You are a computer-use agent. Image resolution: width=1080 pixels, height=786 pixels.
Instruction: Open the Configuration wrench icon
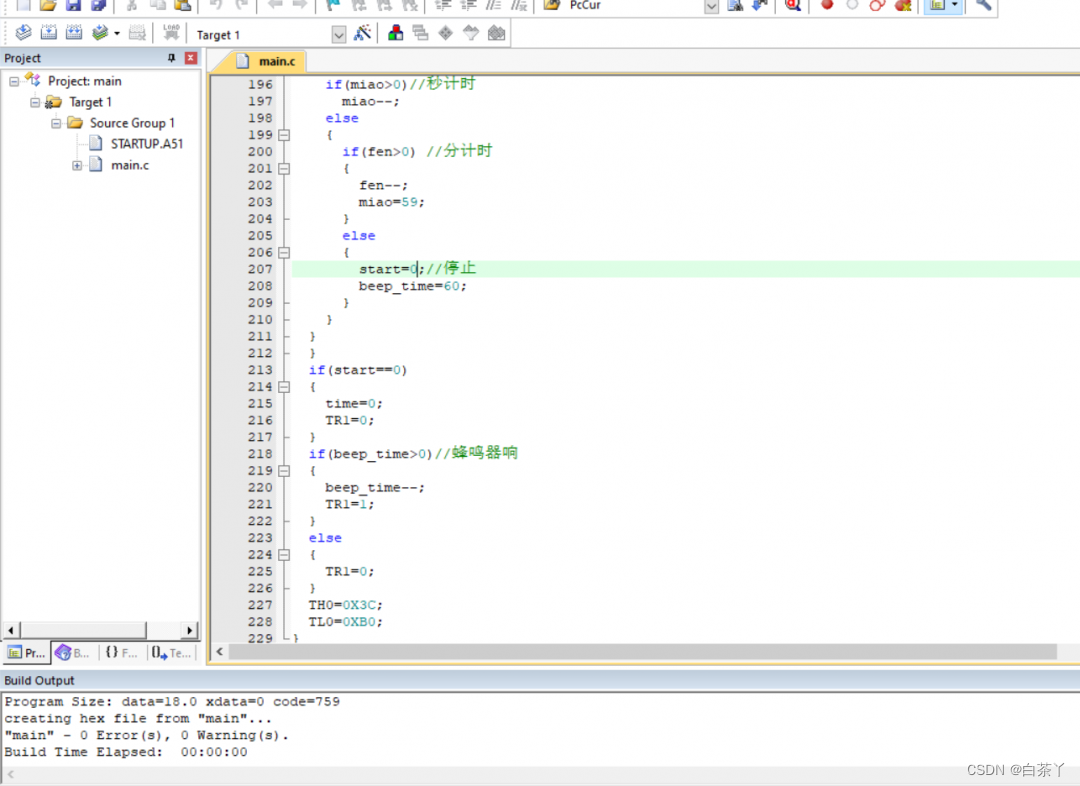[x=983, y=5]
